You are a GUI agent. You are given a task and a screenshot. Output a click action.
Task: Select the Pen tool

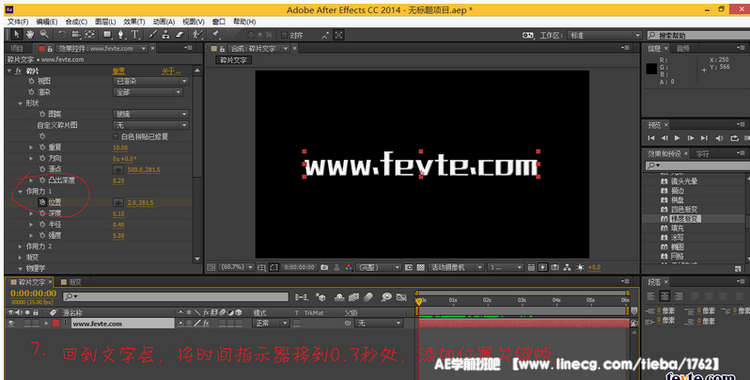(121, 34)
